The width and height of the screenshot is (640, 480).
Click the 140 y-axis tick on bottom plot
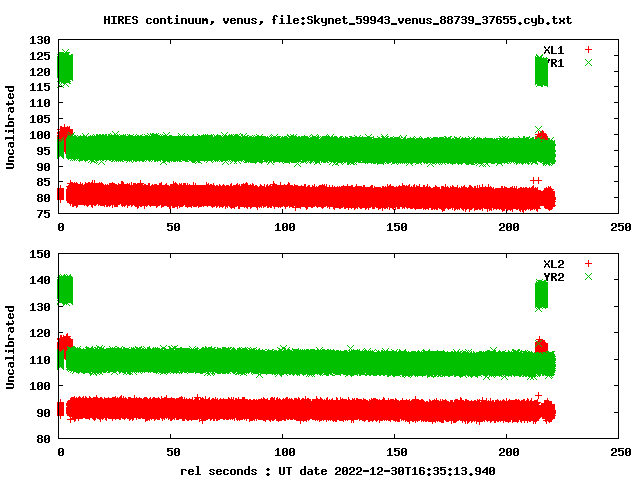40,280
